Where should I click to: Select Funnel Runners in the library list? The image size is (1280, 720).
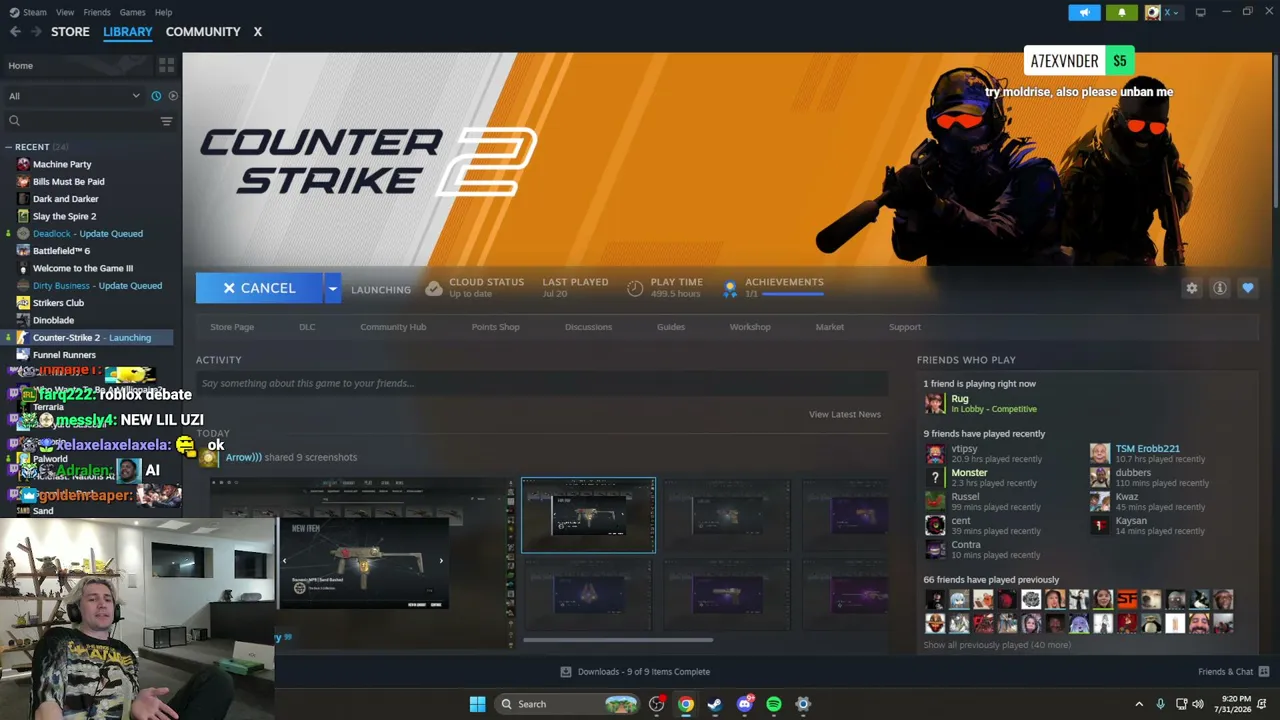64,355
